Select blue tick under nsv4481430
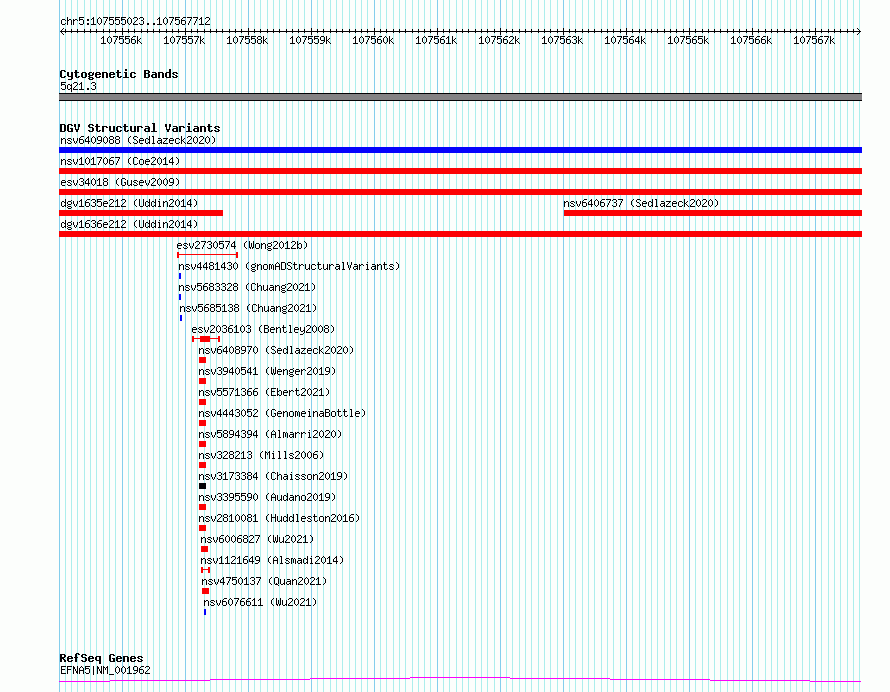 [180, 276]
